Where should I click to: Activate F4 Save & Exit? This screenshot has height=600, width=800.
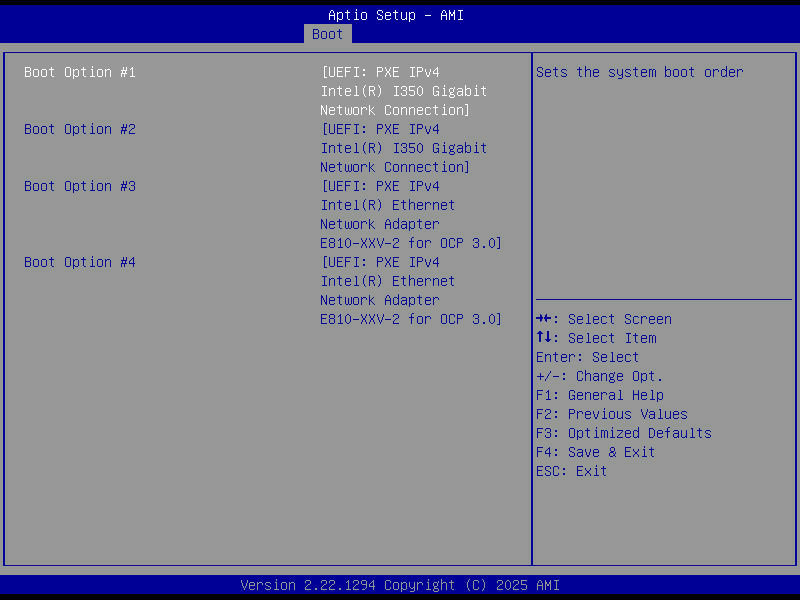tap(595, 452)
